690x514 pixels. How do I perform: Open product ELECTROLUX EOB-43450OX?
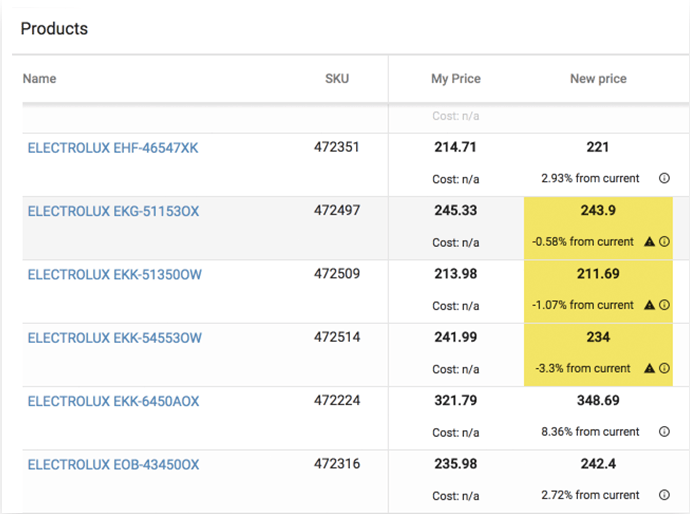114,465
